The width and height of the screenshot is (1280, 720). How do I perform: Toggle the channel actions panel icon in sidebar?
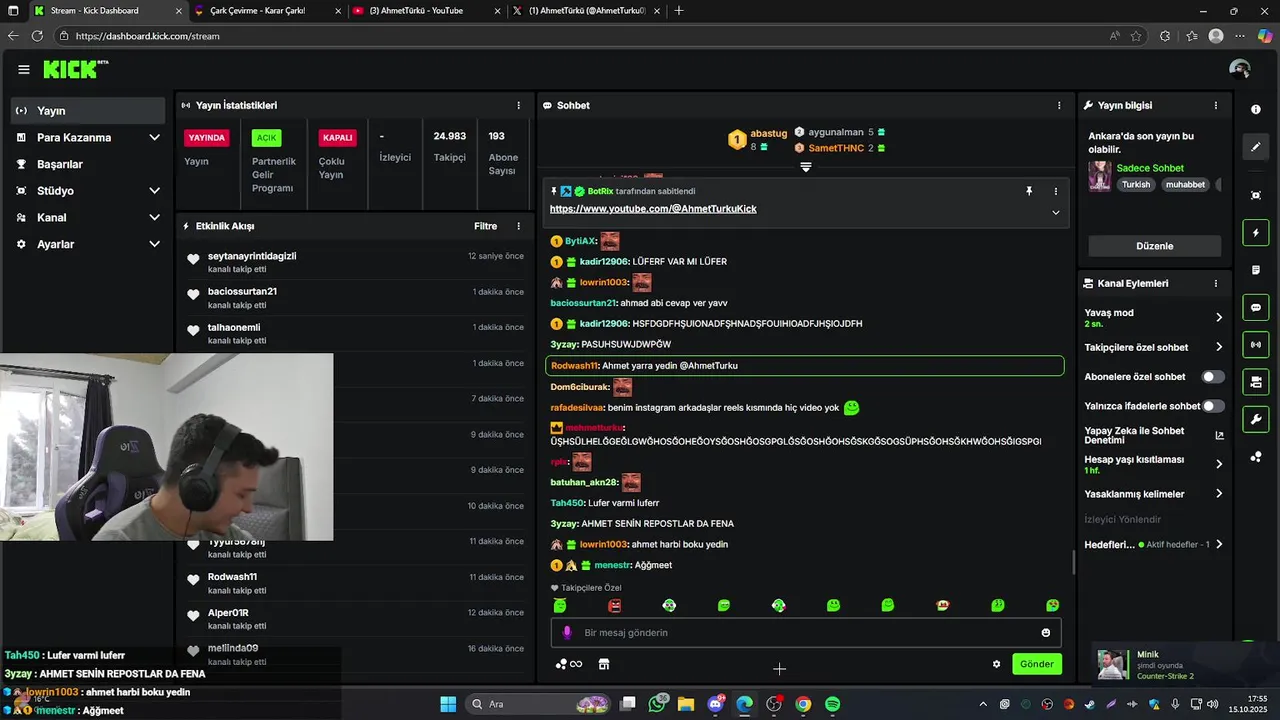tap(1256, 382)
